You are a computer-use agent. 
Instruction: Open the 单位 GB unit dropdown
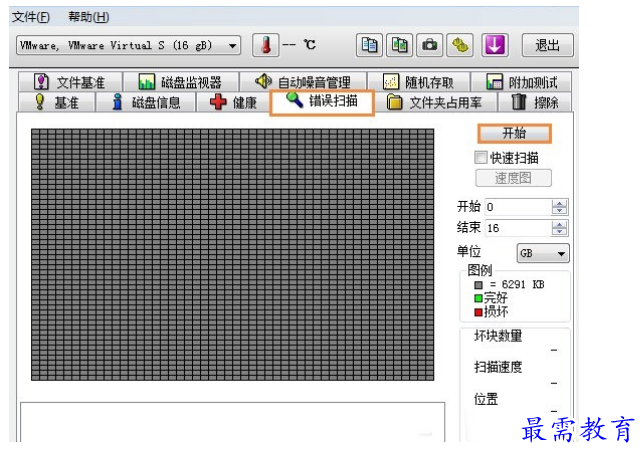click(x=543, y=253)
